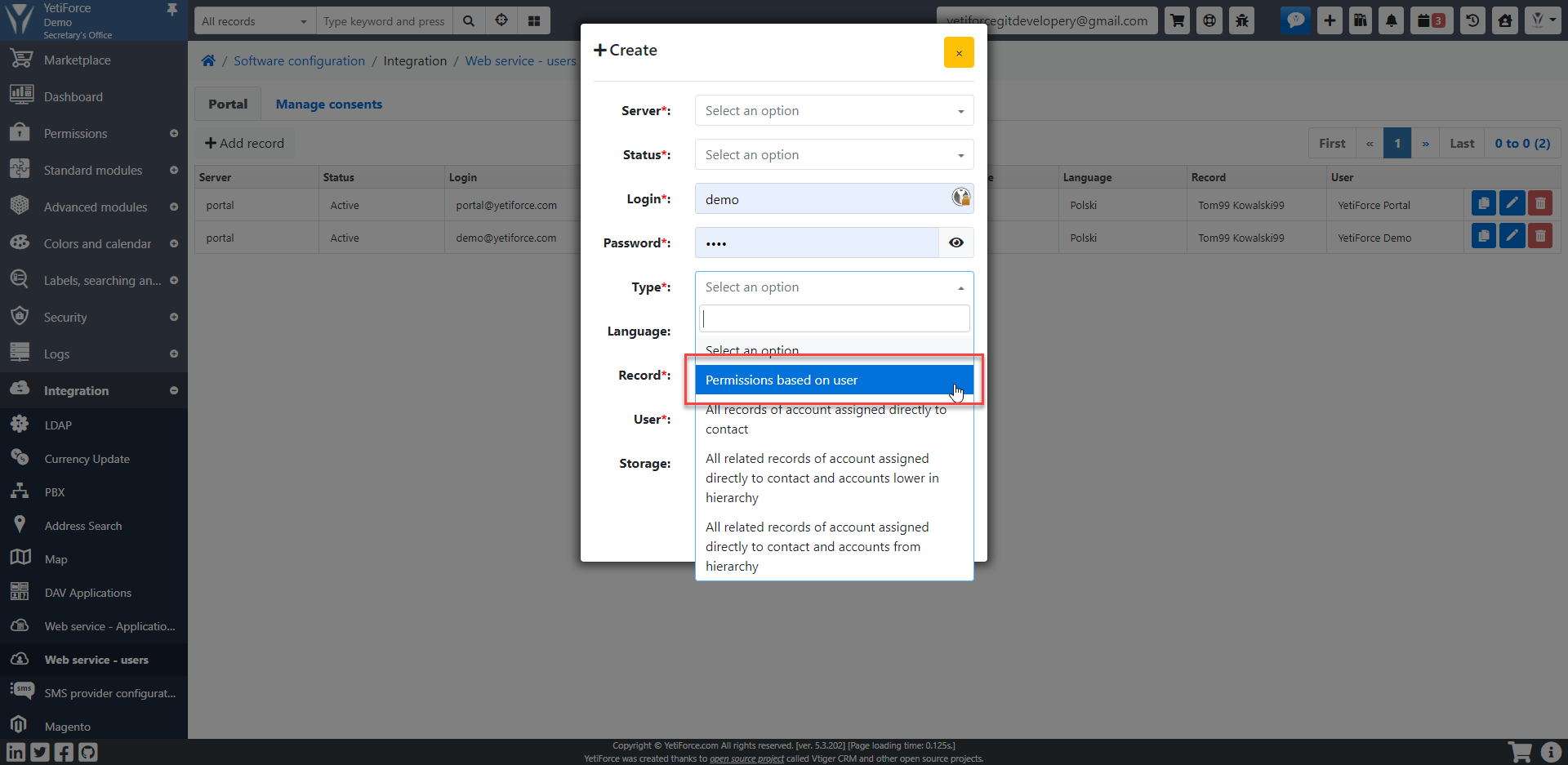
Task: Close the Create dialog
Action: [x=959, y=52]
